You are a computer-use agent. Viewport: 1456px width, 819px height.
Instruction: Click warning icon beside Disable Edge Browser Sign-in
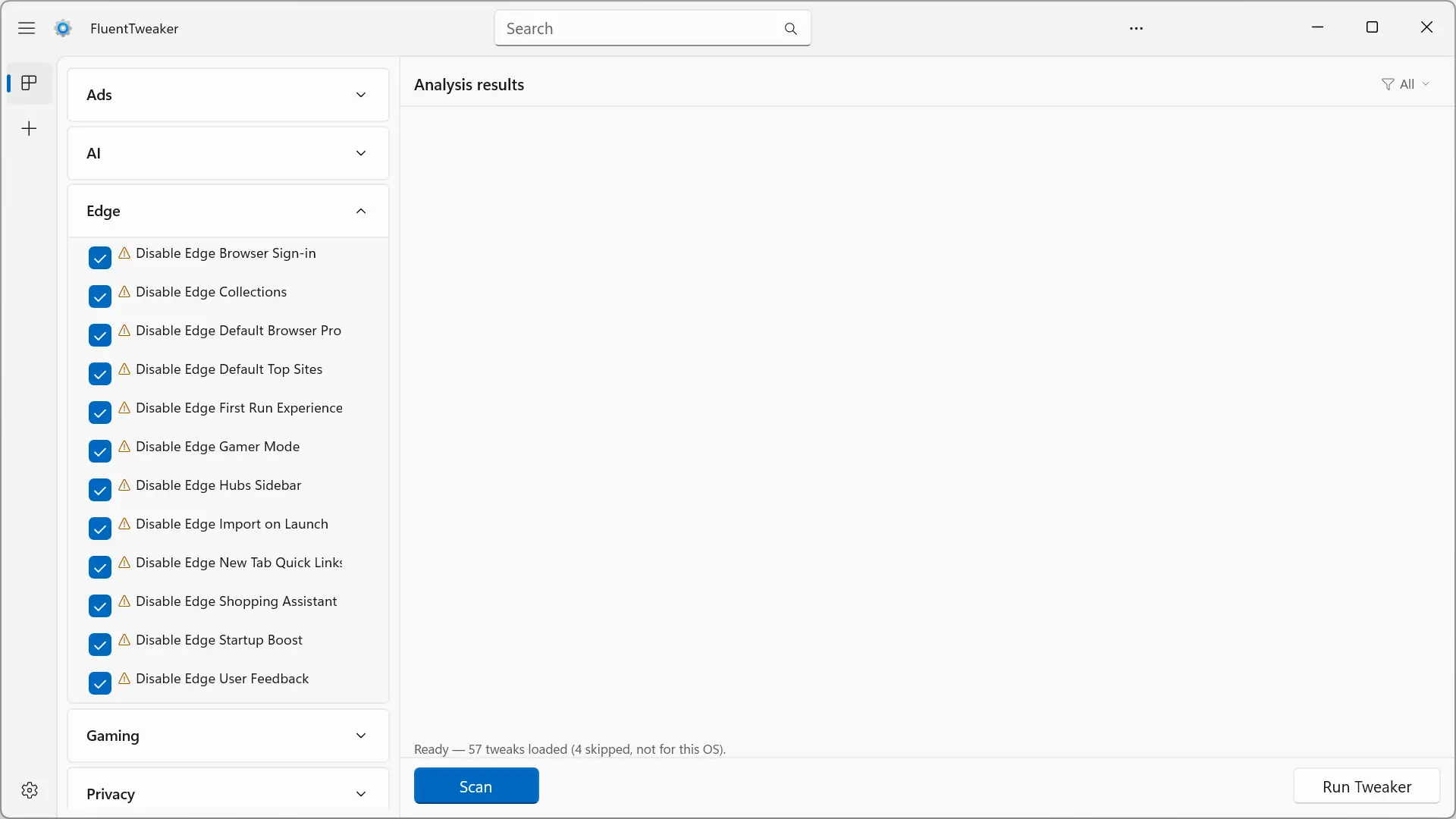coord(124,253)
